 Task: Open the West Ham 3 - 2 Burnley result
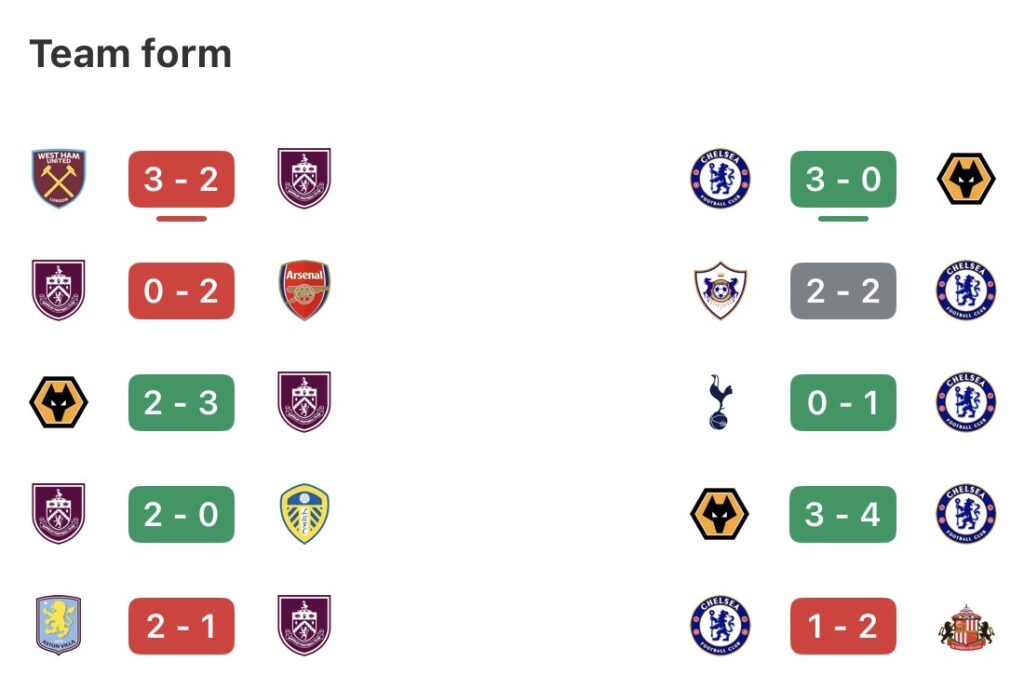pyautogui.click(x=181, y=179)
